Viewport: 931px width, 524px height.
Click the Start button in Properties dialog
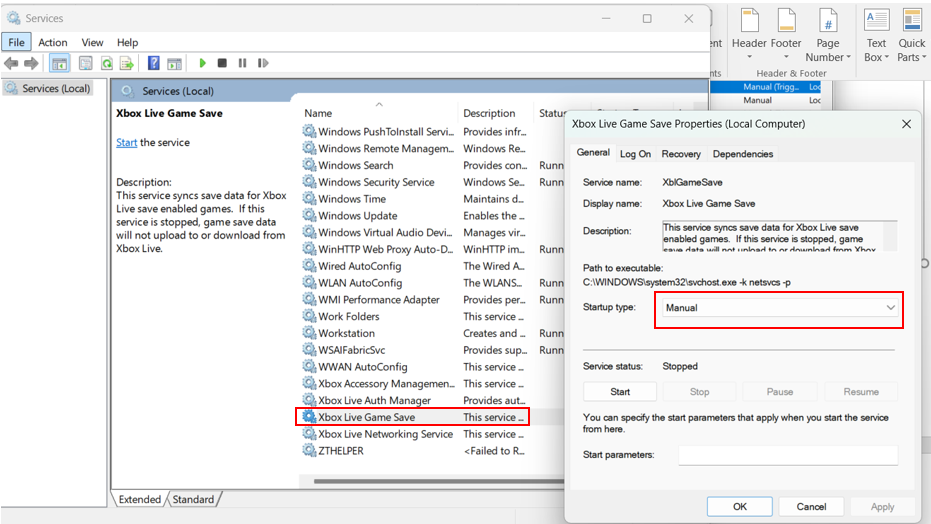click(x=620, y=392)
